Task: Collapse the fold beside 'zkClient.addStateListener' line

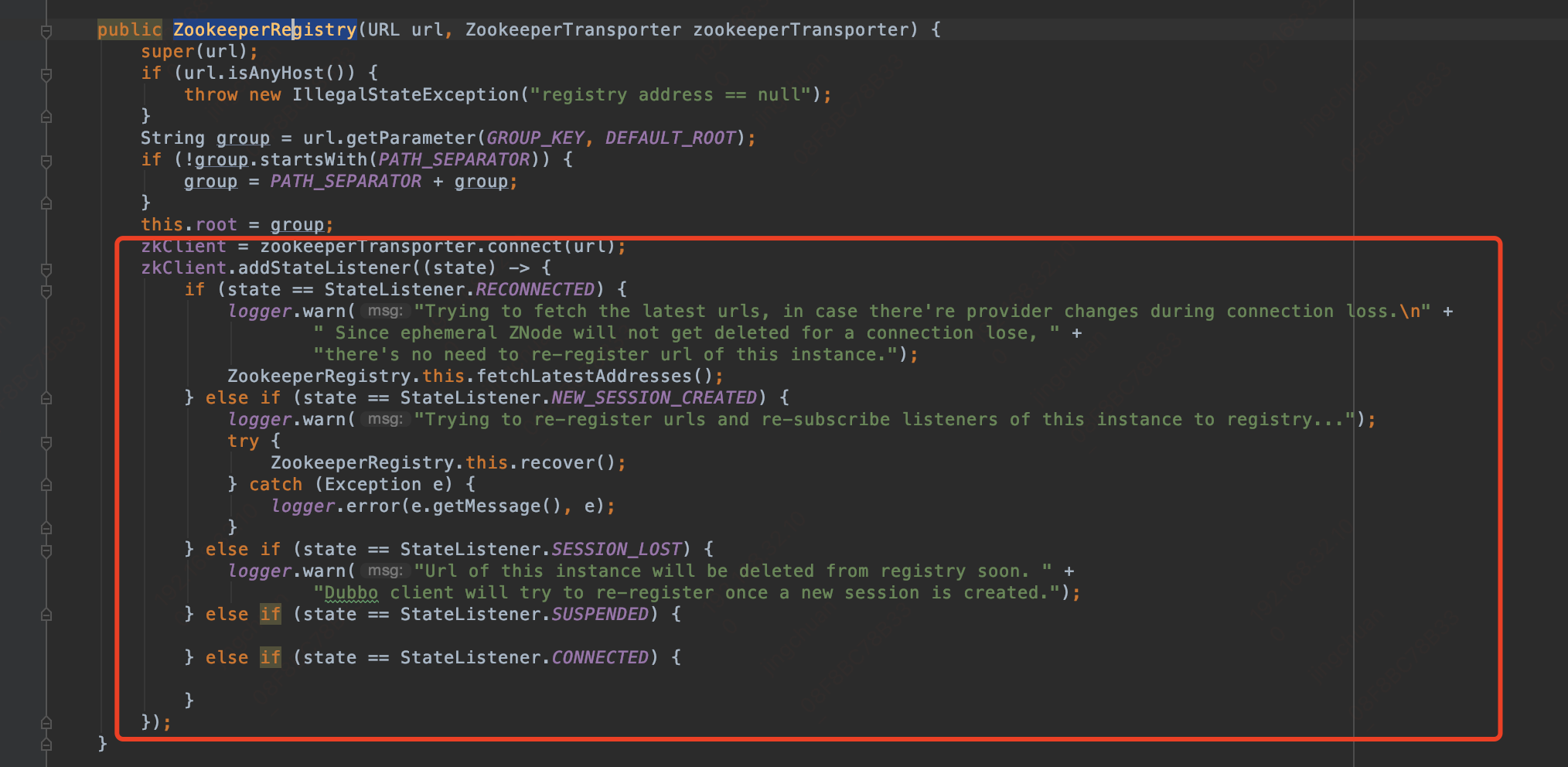Action: pyautogui.click(x=46, y=269)
